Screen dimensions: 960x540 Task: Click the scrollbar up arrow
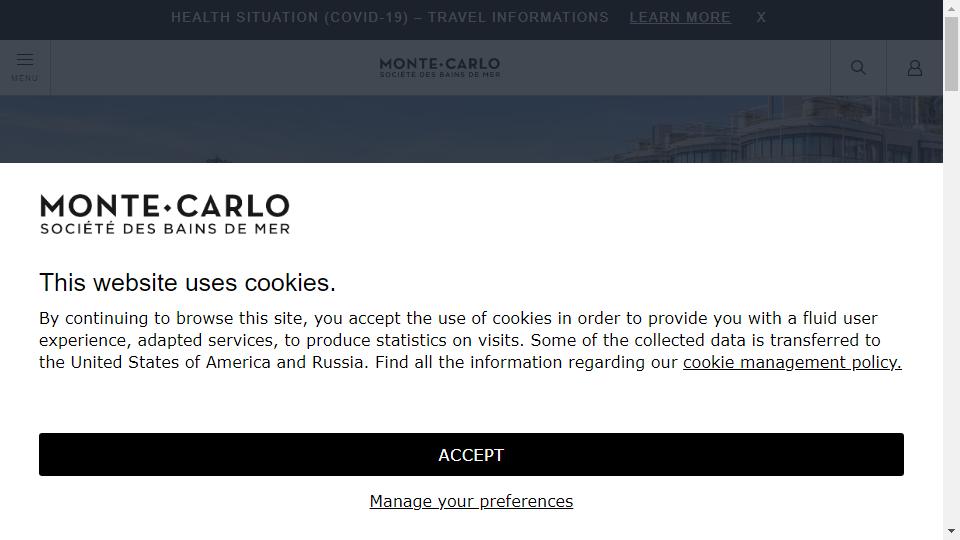point(951,8)
